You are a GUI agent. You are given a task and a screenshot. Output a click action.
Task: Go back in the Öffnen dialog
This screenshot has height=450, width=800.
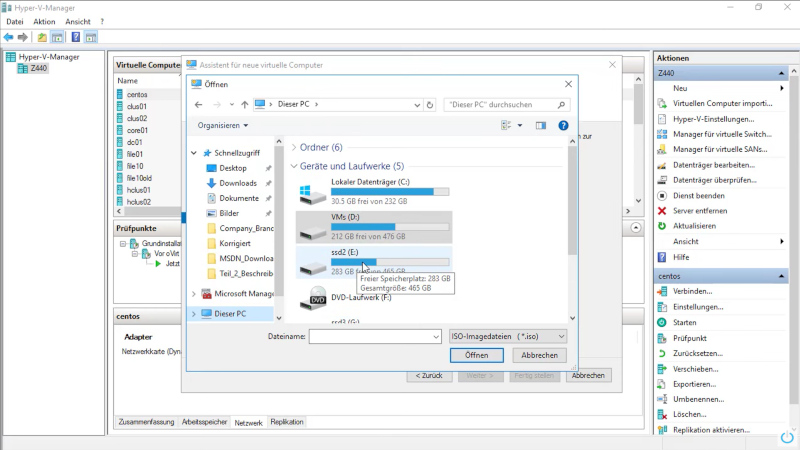click(198, 105)
